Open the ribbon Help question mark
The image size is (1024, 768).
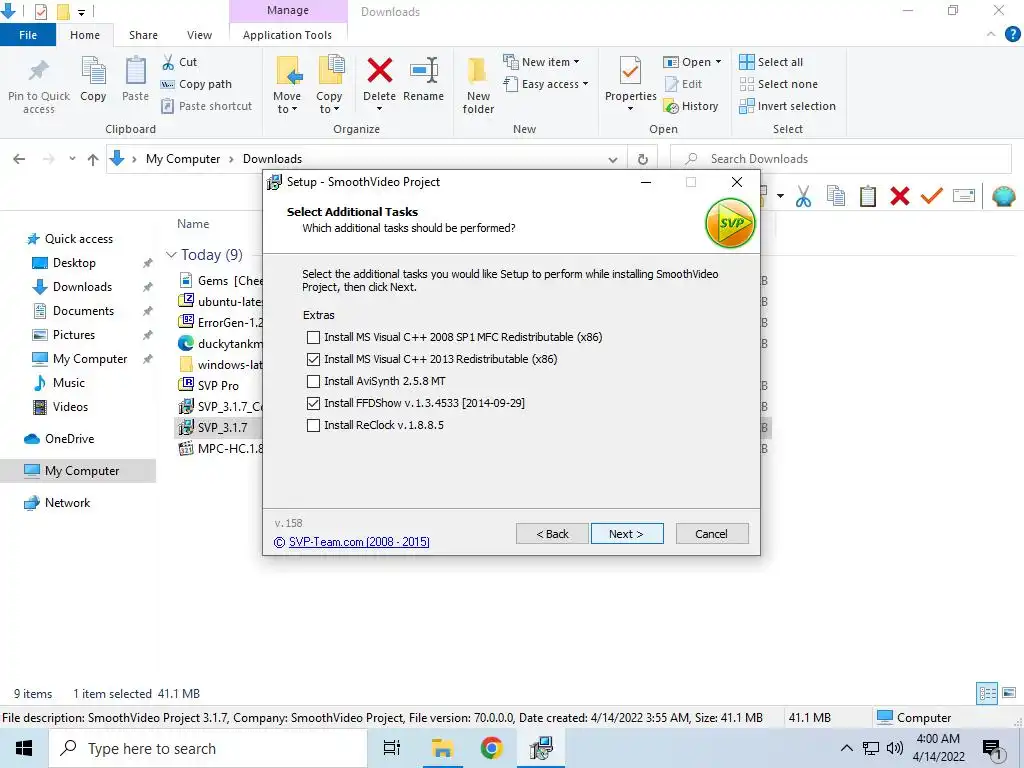pos(1012,34)
